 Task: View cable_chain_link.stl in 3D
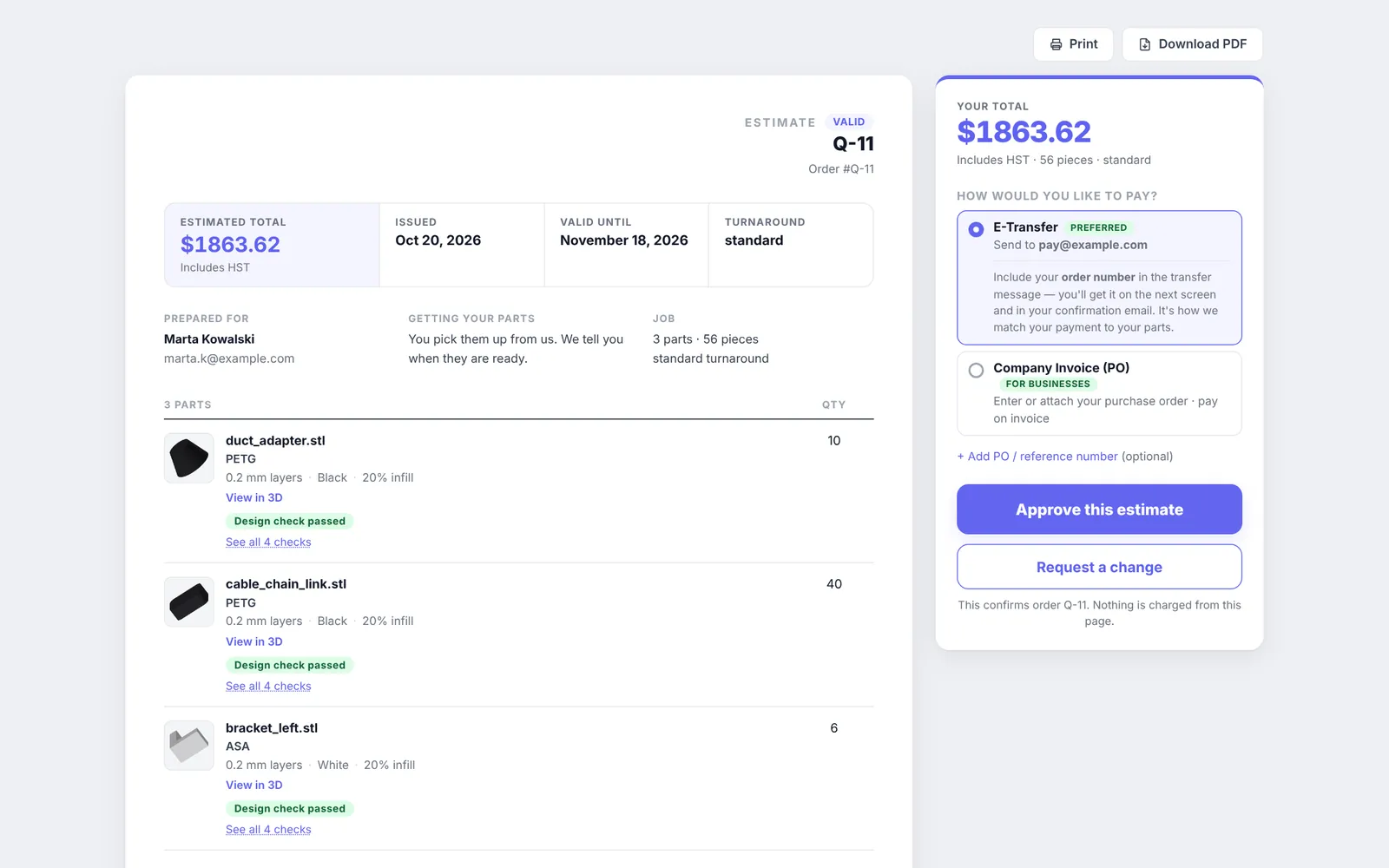[254, 641]
